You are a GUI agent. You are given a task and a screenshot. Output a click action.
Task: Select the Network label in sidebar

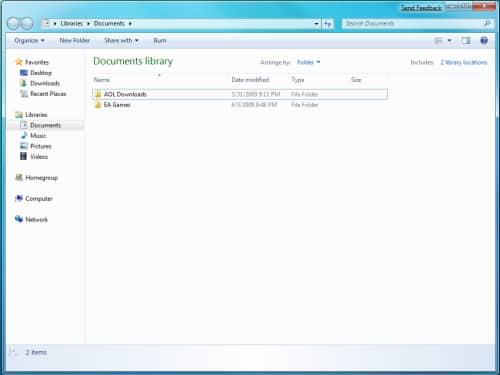tap(36, 219)
